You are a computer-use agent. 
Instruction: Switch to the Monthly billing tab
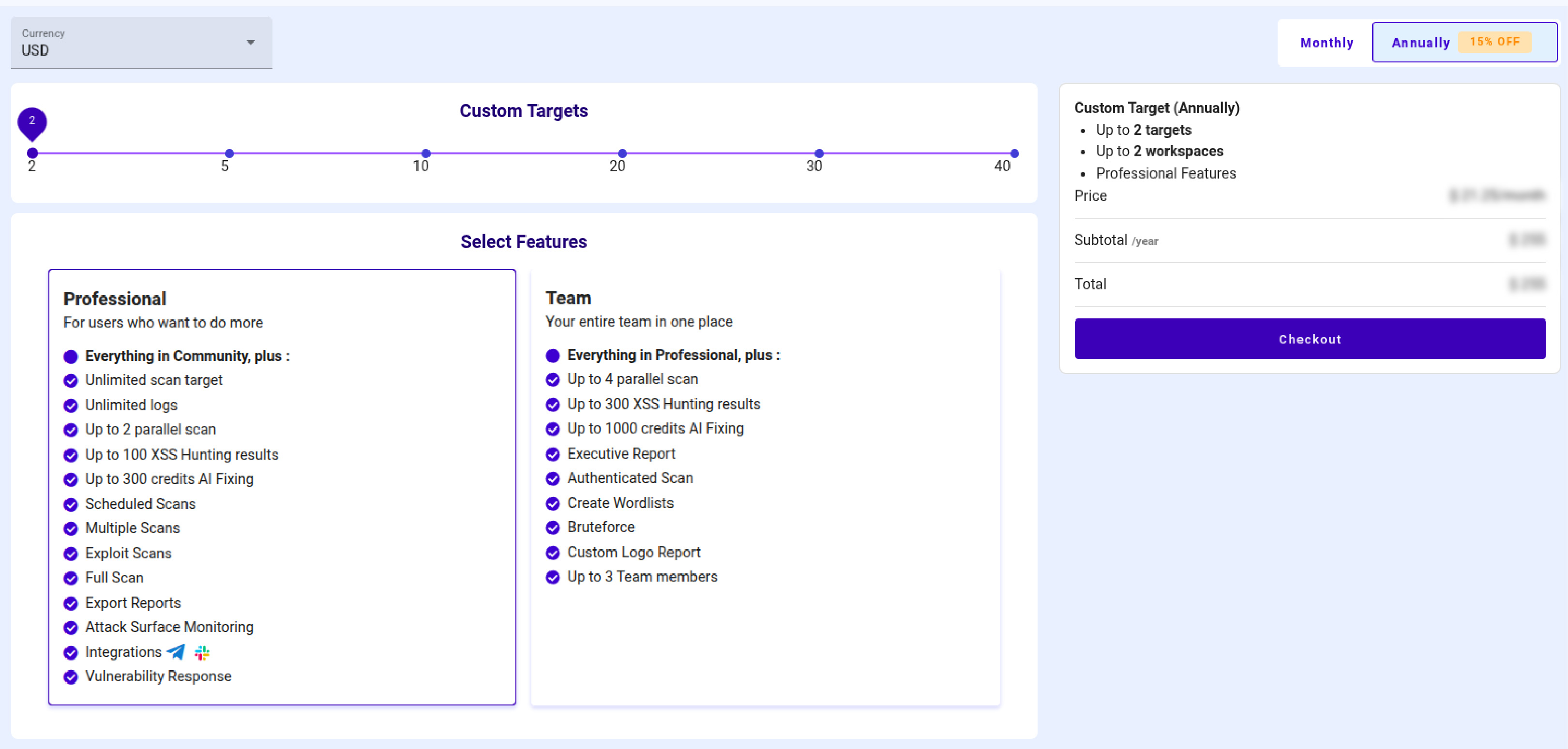(1327, 43)
